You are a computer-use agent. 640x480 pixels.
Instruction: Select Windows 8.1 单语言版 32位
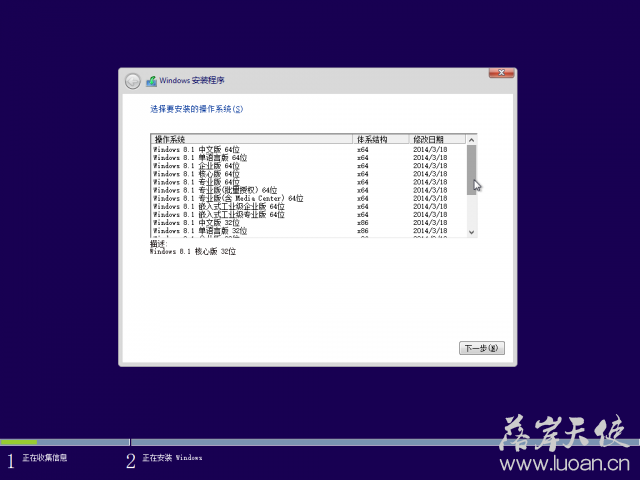309,231
